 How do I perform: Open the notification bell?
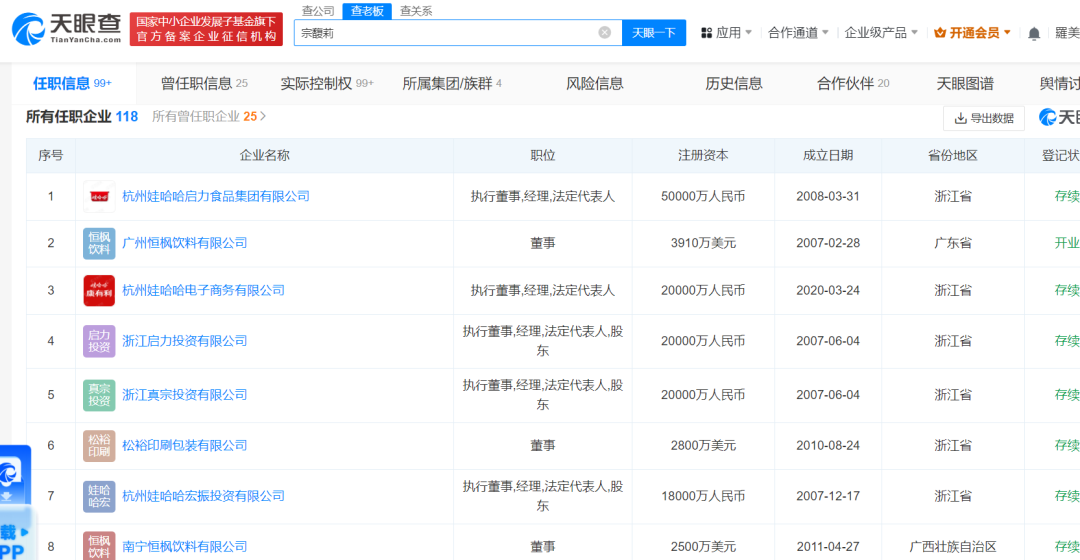tap(1034, 33)
